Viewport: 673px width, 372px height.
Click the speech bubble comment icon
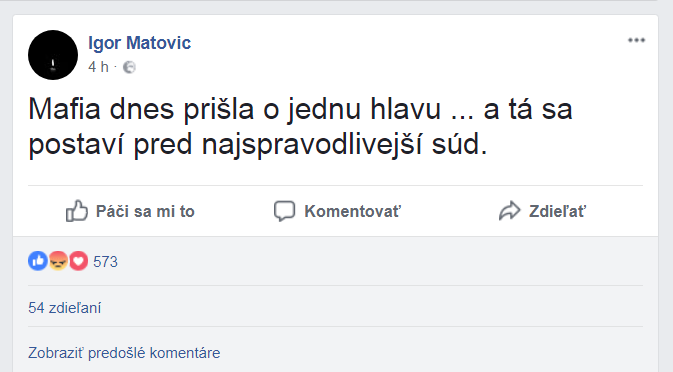284,211
